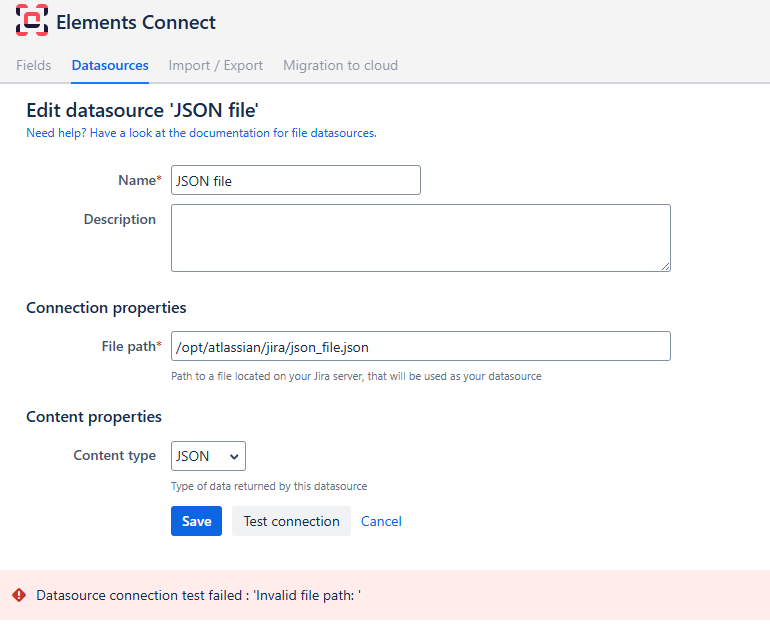Expand the Content type dropdown
The image size is (770, 628).
point(208,456)
